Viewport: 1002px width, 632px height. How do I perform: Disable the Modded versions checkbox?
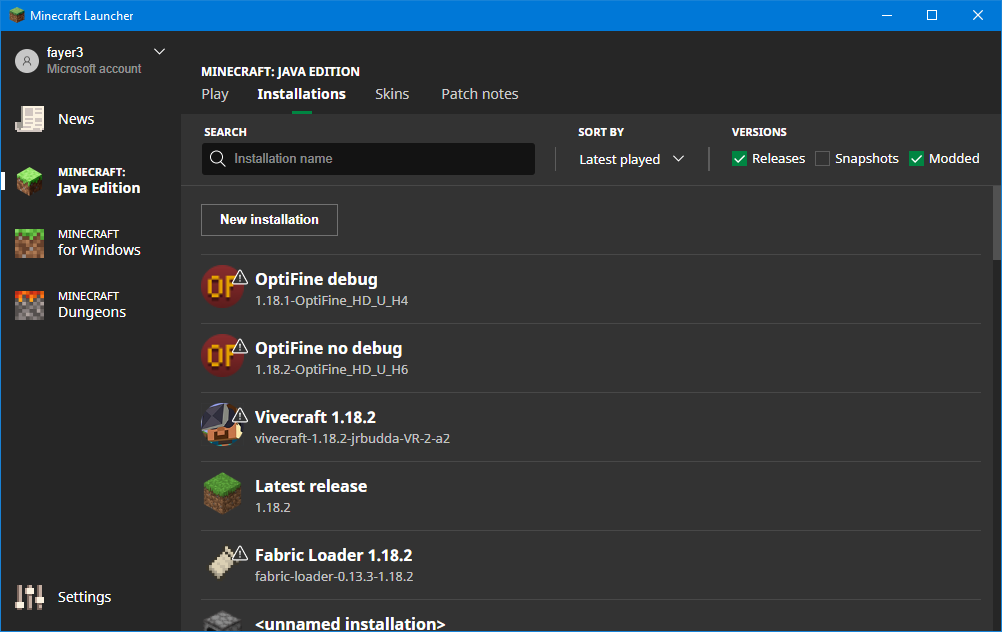tap(916, 159)
